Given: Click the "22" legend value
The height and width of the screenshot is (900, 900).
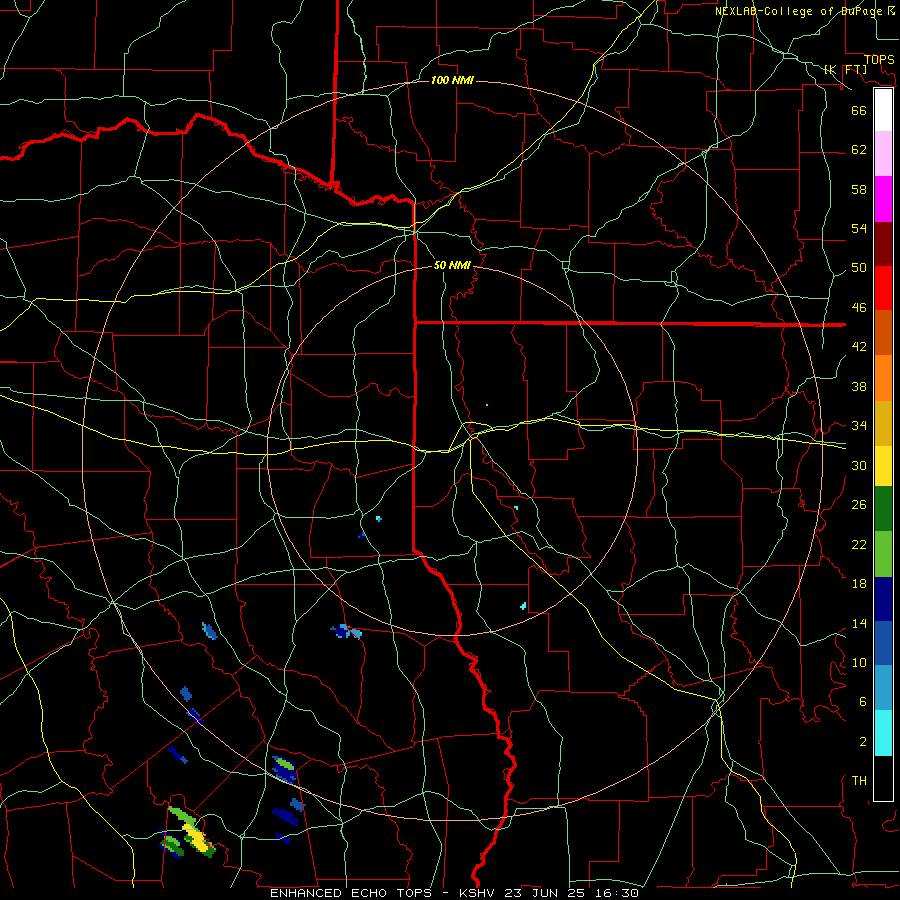Looking at the screenshot, I should (x=859, y=544).
